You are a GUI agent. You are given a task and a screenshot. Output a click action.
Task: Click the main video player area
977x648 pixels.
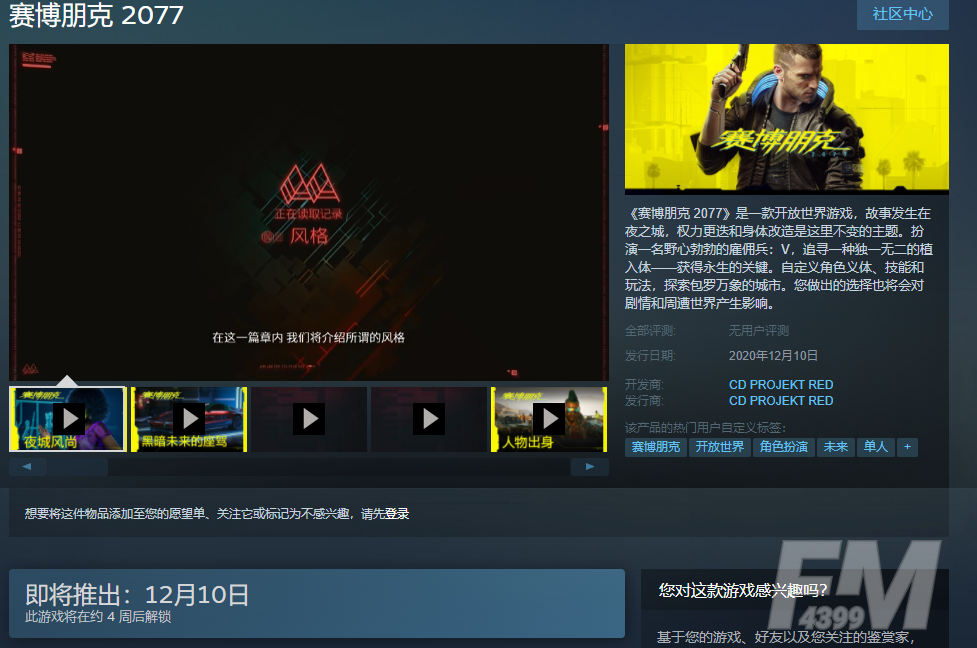308,212
